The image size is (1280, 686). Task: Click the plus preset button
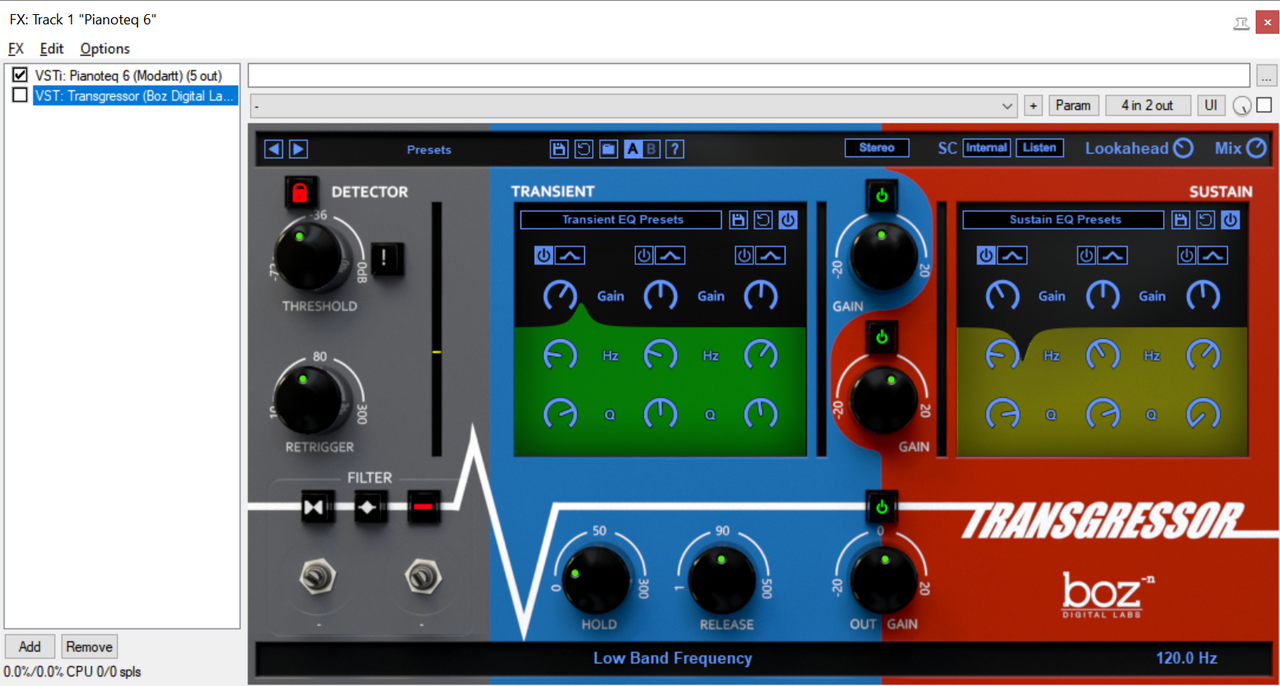point(1033,105)
